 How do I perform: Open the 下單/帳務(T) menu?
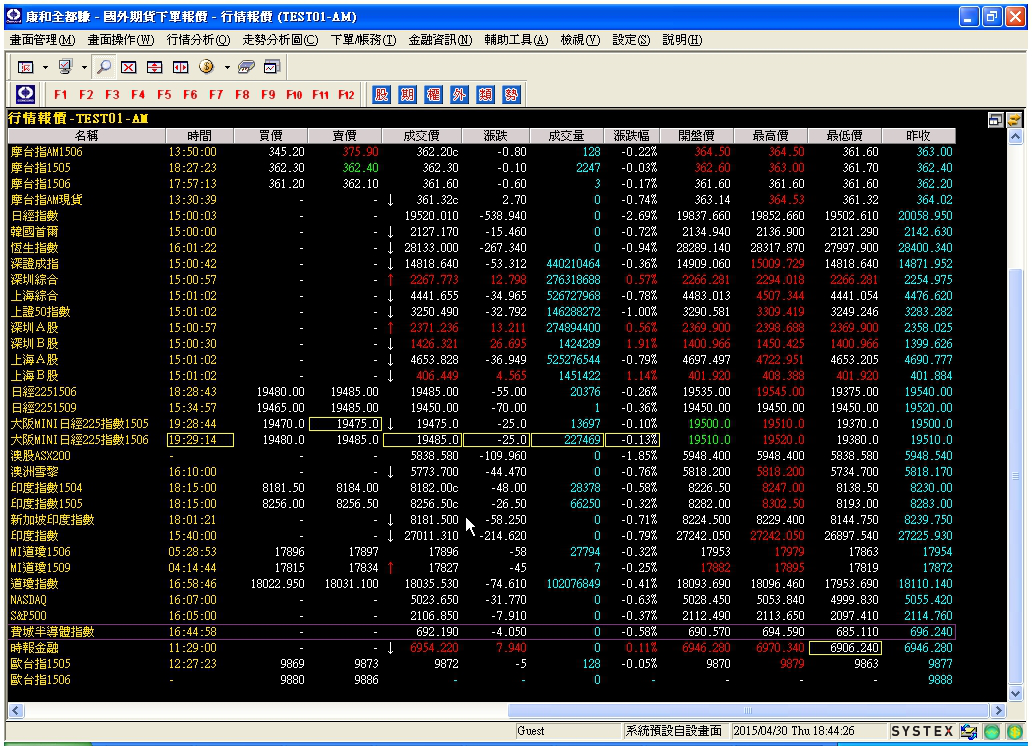[x=363, y=40]
